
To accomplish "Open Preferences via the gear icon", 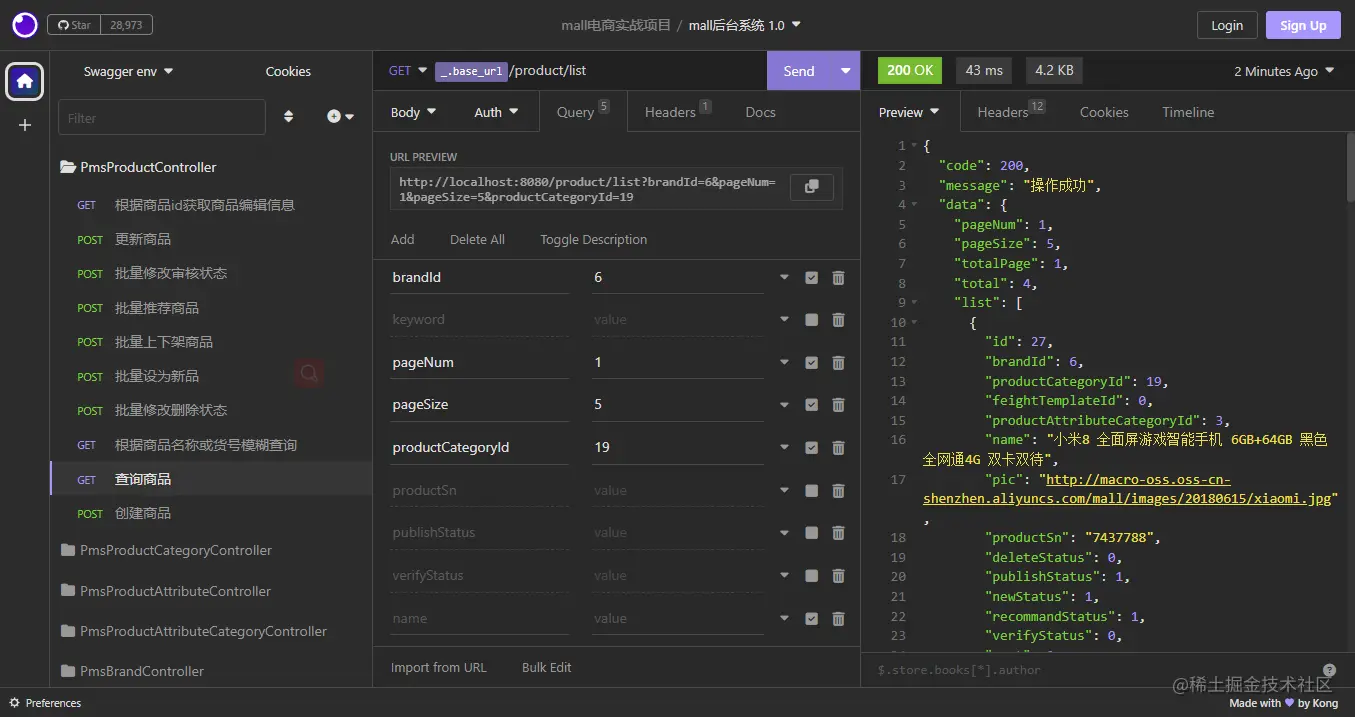I will [14, 703].
